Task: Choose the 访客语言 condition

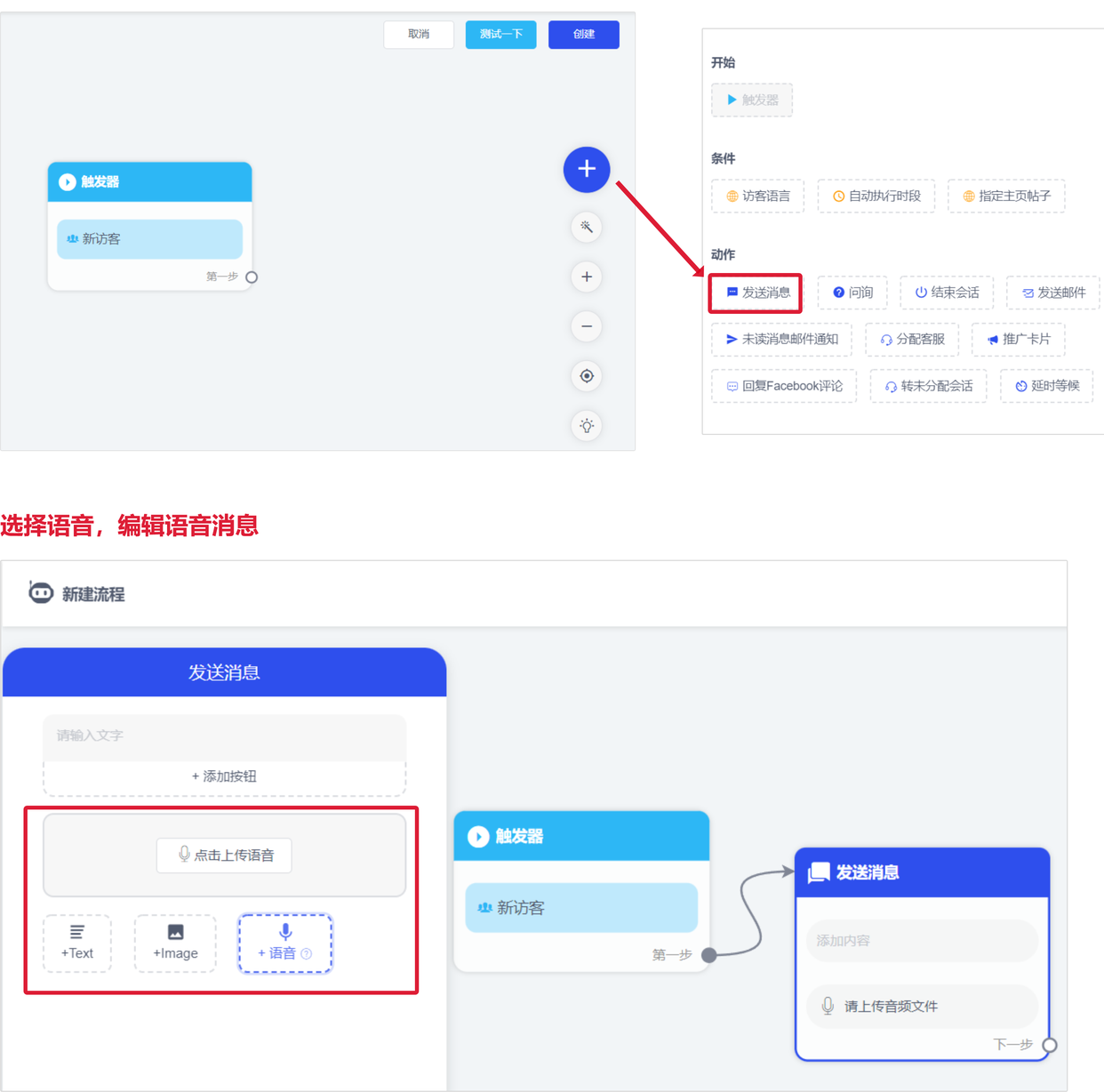Action: (x=758, y=196)
